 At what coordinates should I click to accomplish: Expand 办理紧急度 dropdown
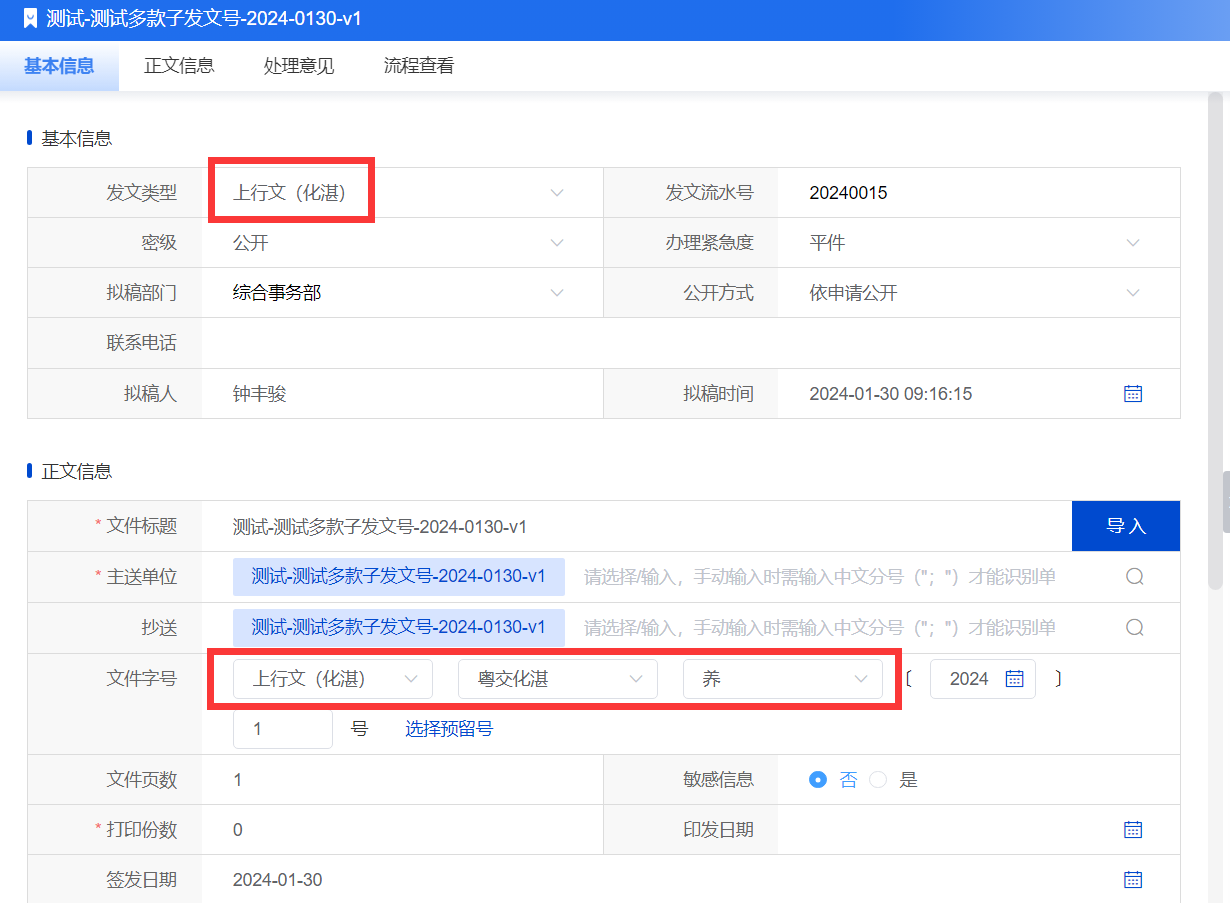[x=1132, y=243]
